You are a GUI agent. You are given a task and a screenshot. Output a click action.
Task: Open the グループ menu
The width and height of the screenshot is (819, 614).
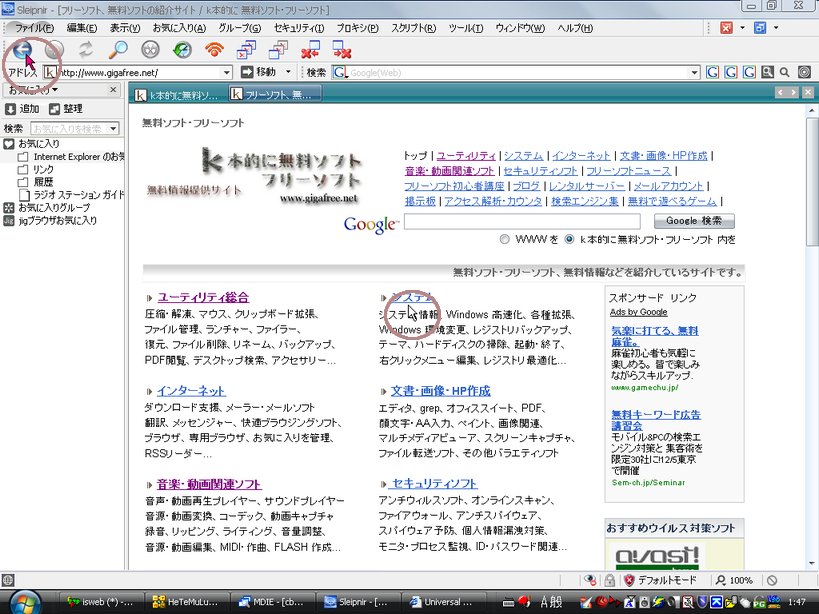point(240,28)
